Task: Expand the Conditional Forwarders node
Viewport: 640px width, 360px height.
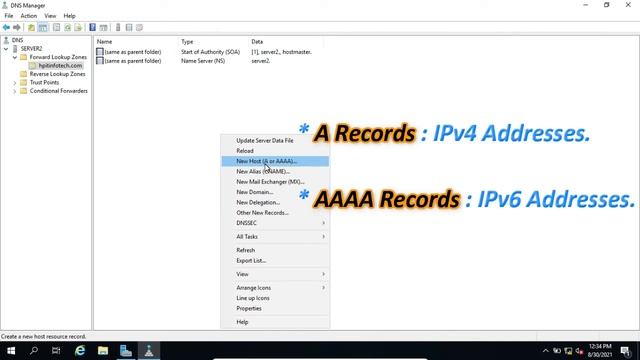Action: point(15,91)
